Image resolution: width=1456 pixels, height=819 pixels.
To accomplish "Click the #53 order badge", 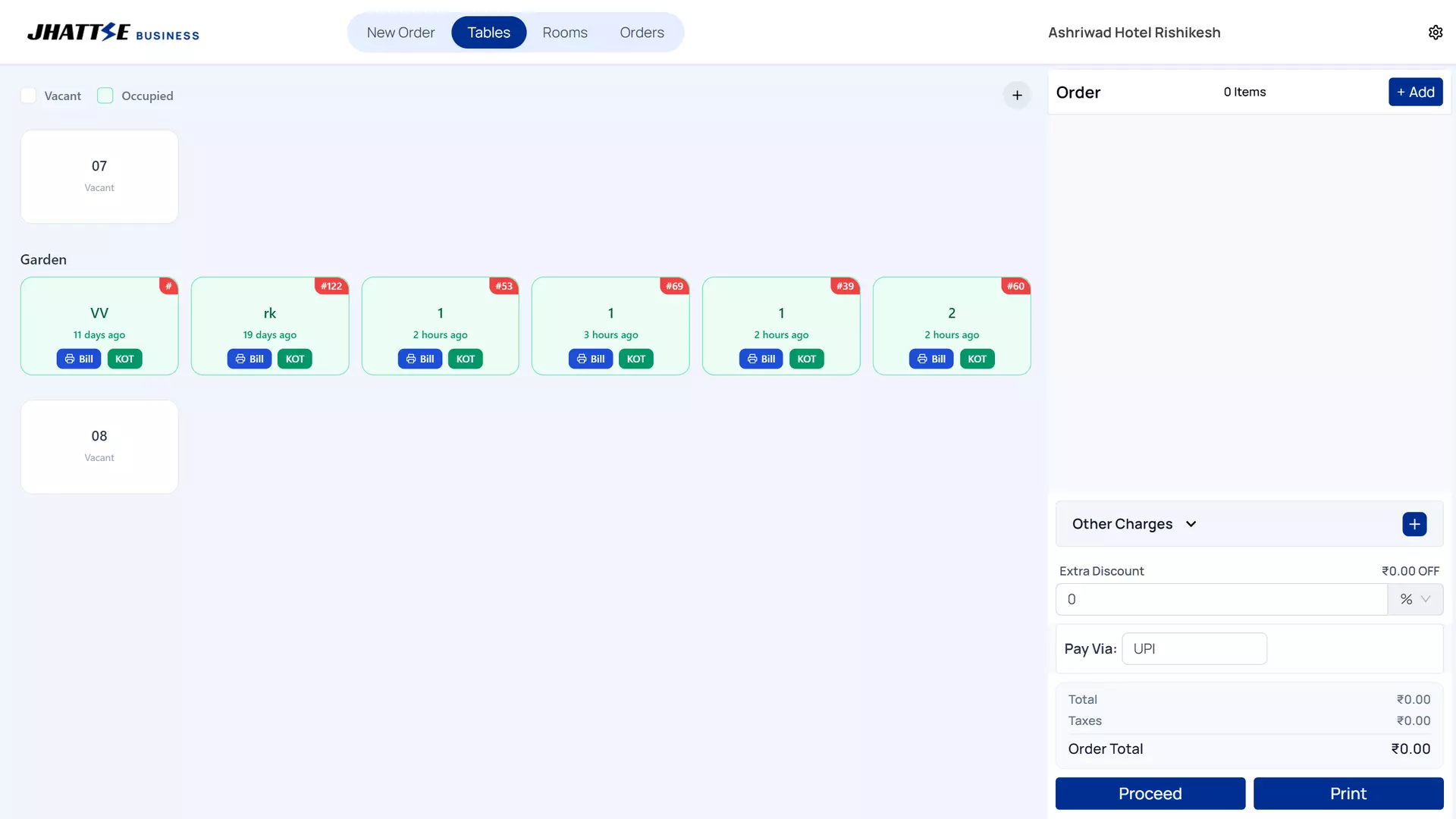I will click(x=504, y=286).
